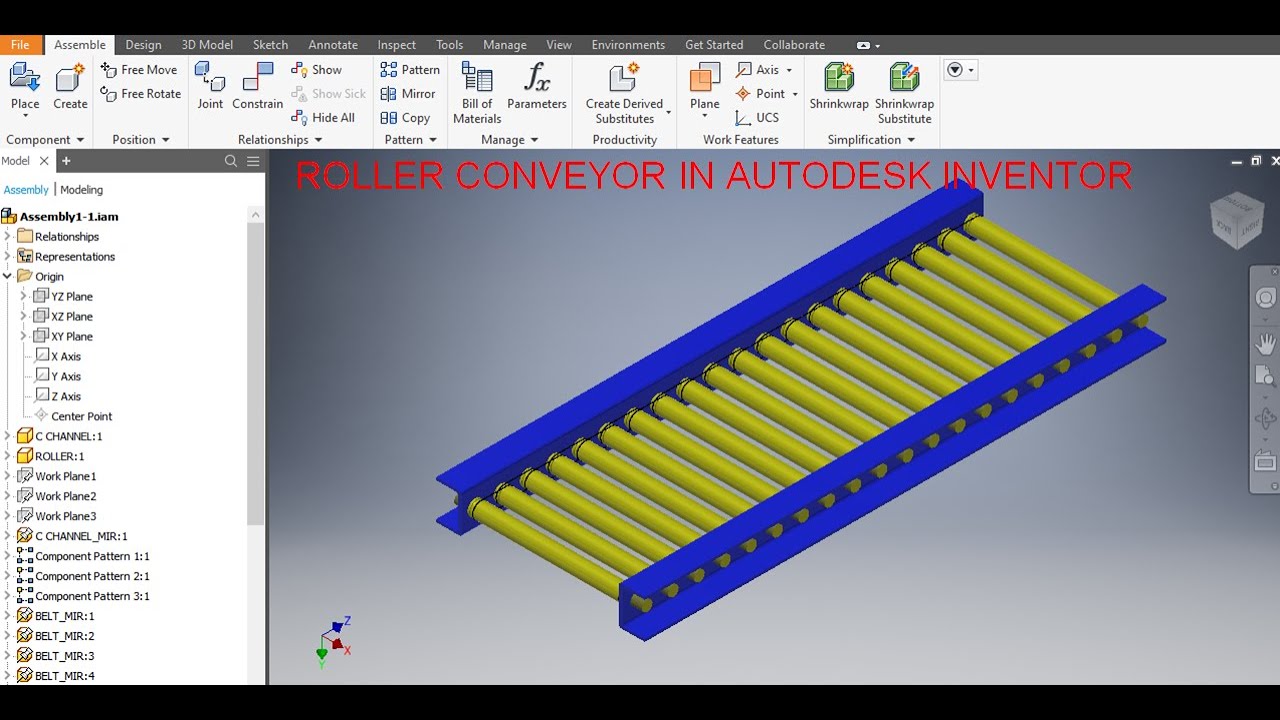Click the Collaborate ribbon tab

pyautogui.click(x=794, y=45)
